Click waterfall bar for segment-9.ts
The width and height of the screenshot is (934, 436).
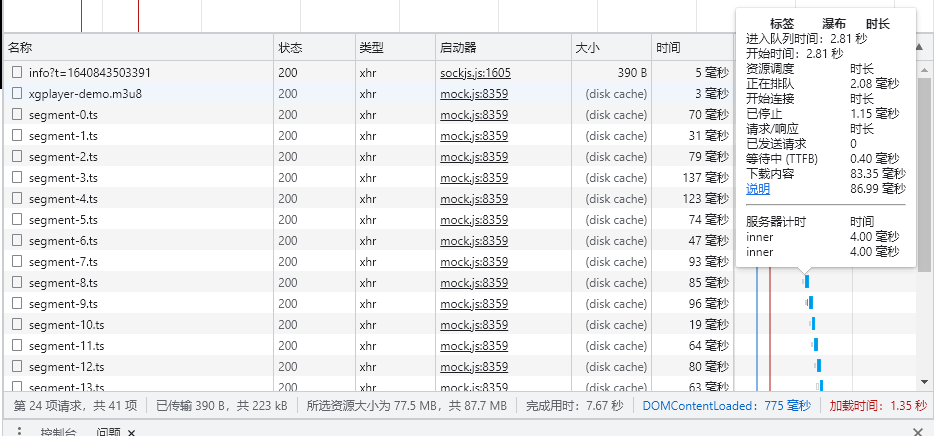click(x=810, y=303)
